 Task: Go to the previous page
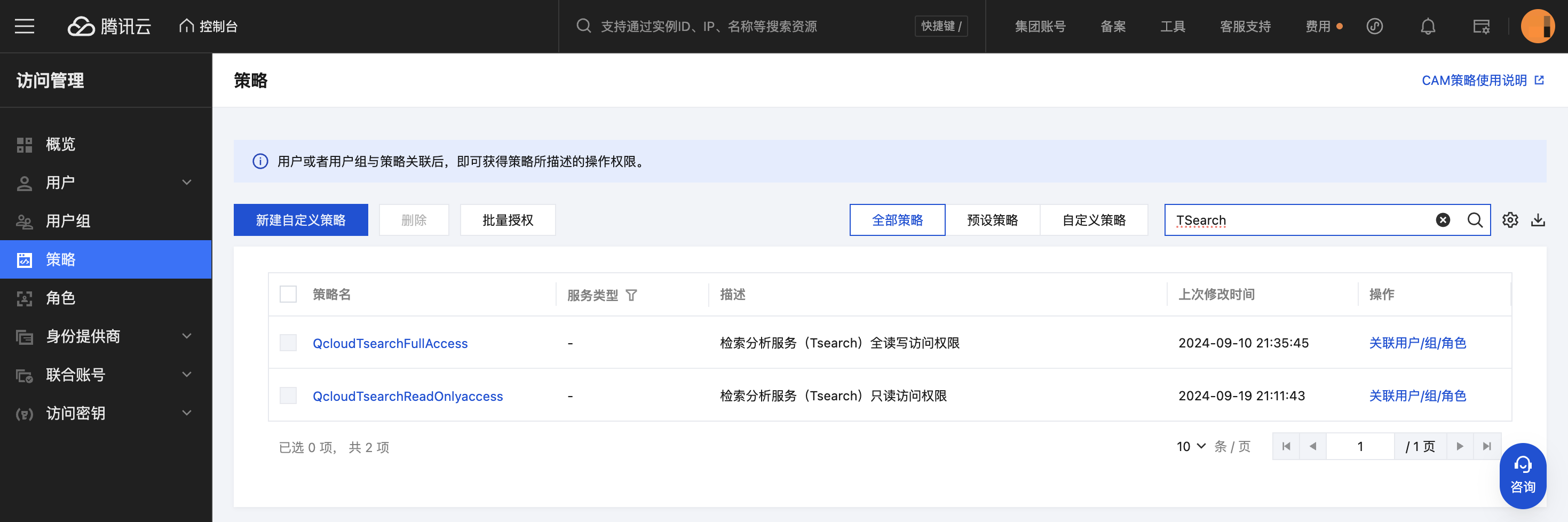click(1313, 446)
